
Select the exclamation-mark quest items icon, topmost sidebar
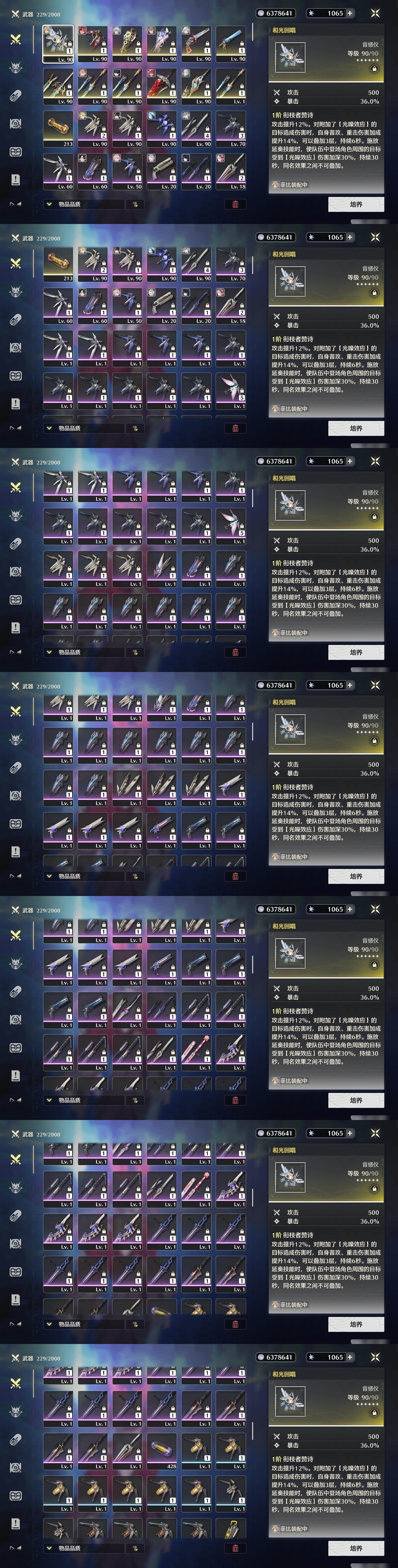pyautogui.click(x=16, y=179)
